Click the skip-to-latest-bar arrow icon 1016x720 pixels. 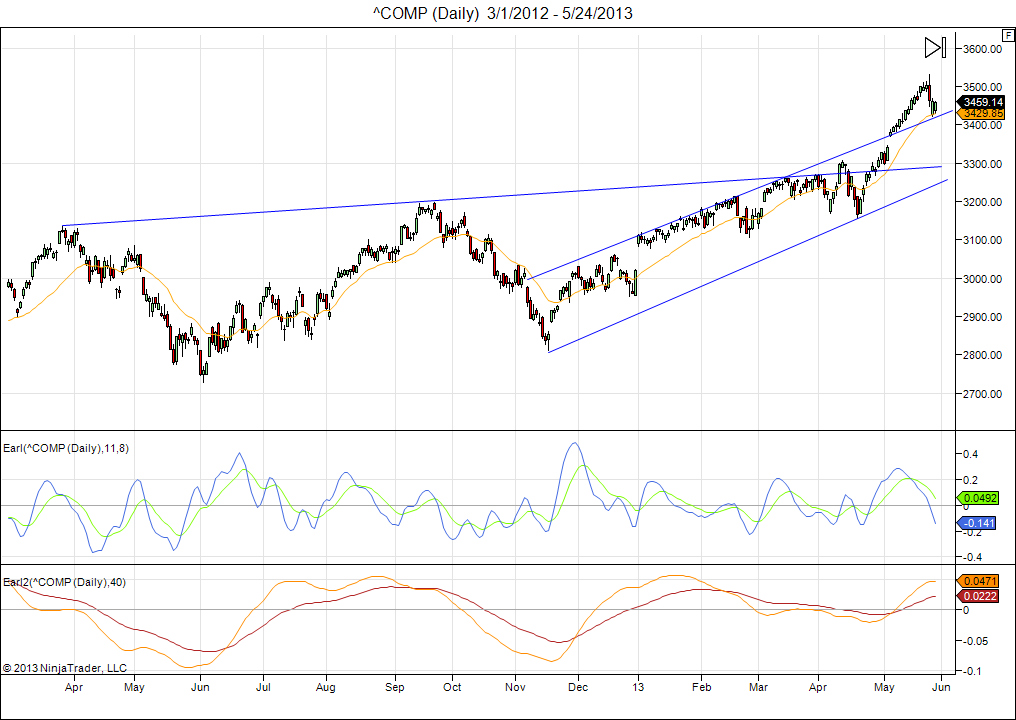click(x=934, y=47)
